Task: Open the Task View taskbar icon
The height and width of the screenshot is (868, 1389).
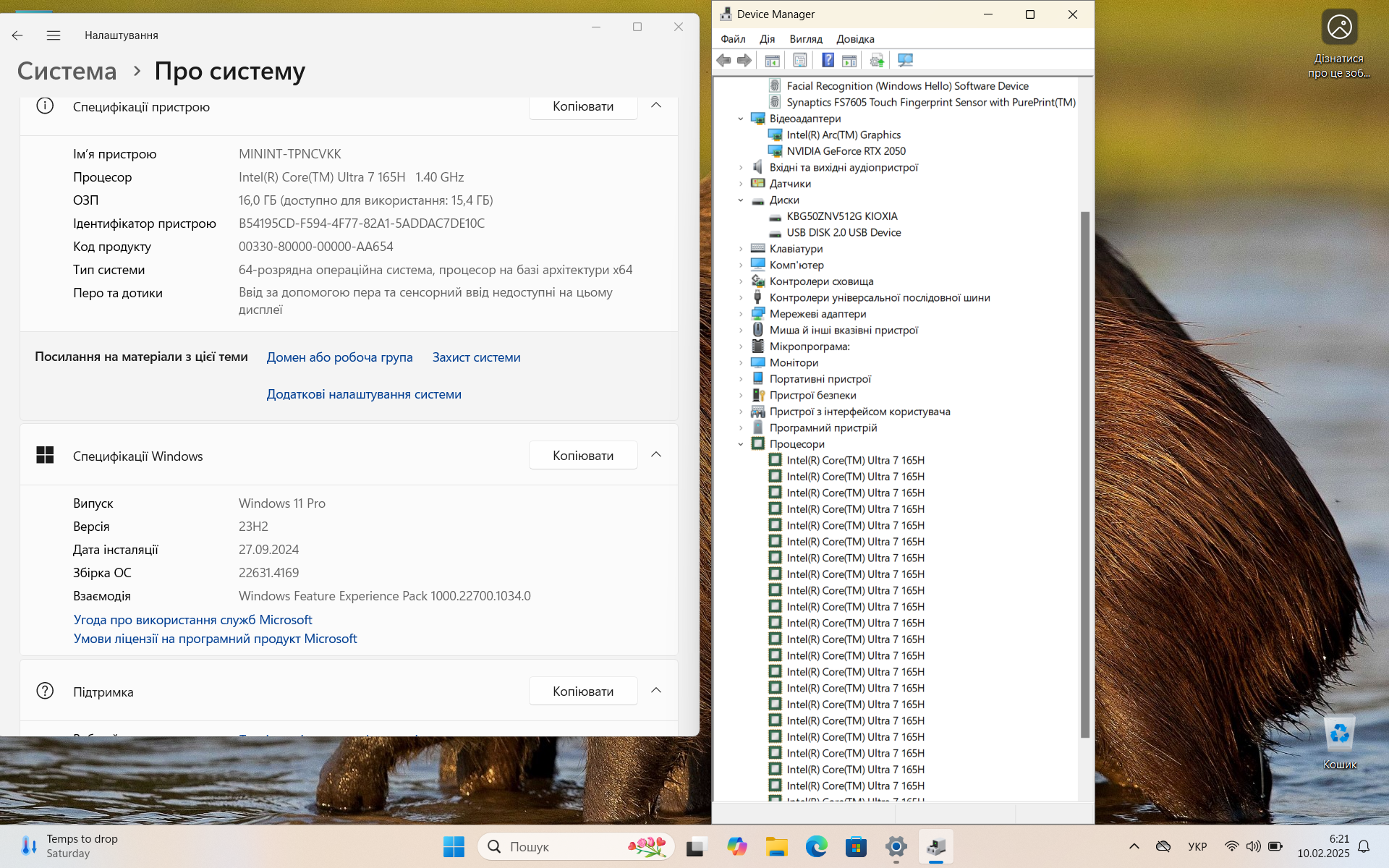Action: click(697, 846)
